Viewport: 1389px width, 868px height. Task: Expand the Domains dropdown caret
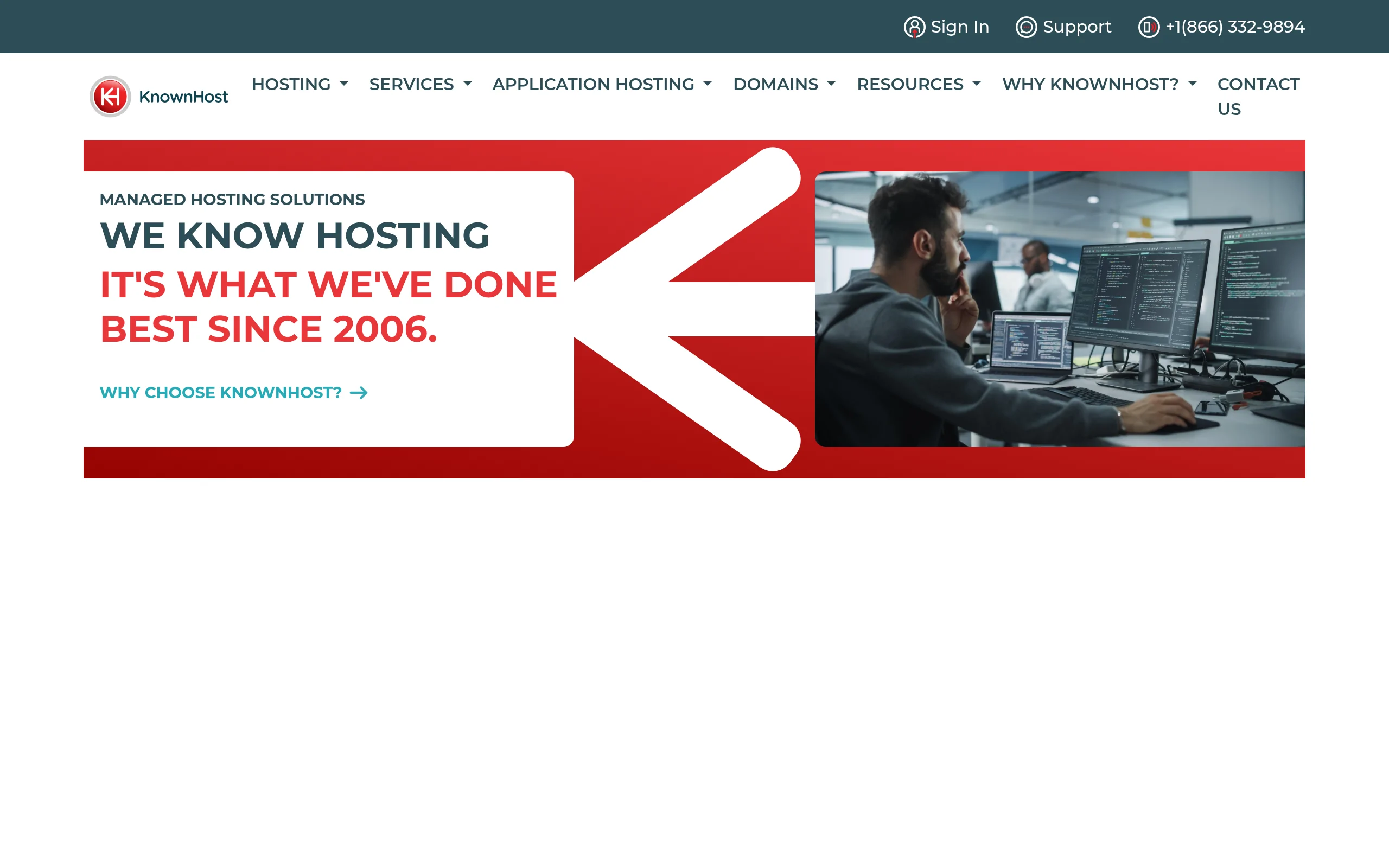pyautogui.click(x=831, y=85)
